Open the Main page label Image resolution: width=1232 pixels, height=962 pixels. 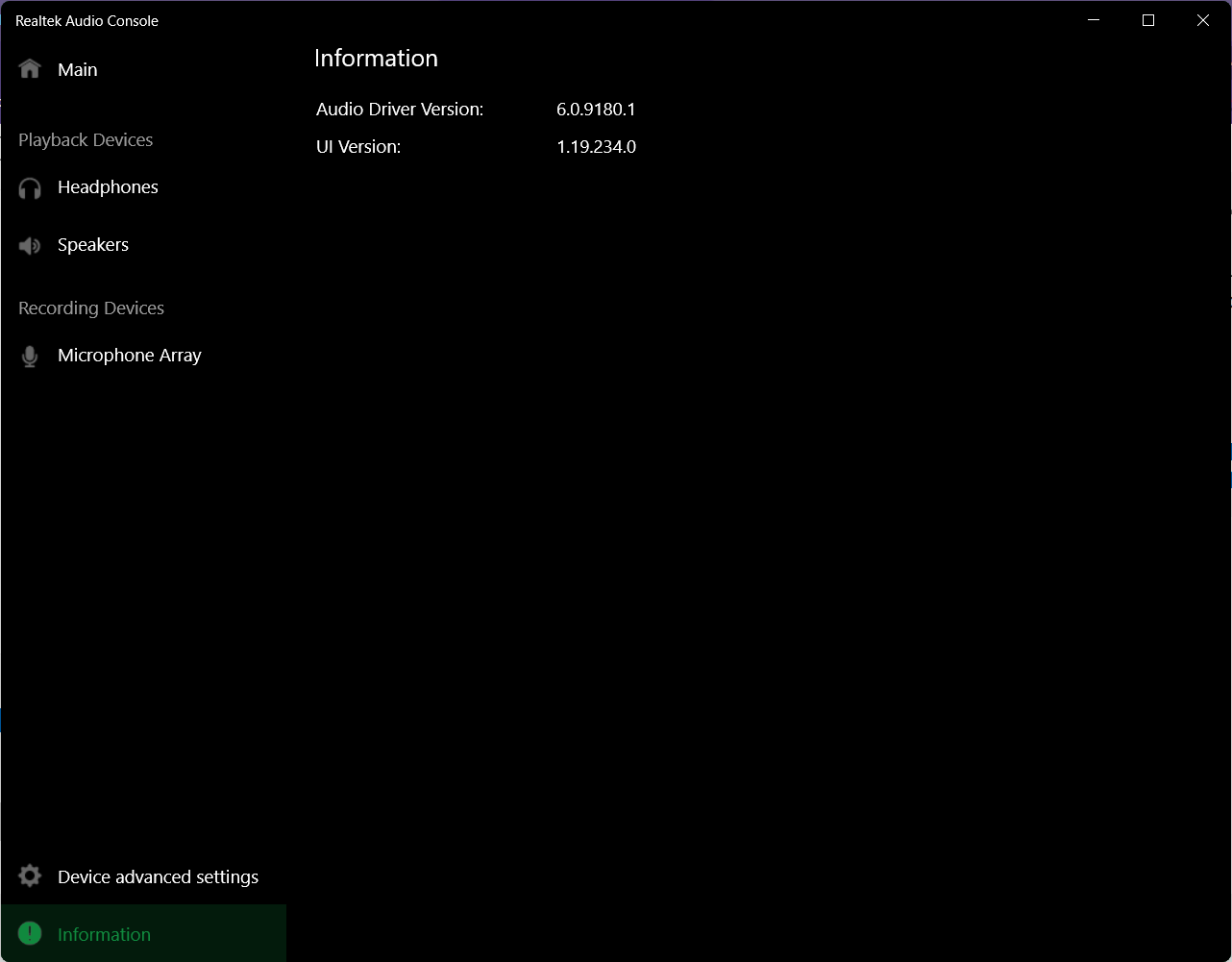pyautogui.click(x=77, y=69)
